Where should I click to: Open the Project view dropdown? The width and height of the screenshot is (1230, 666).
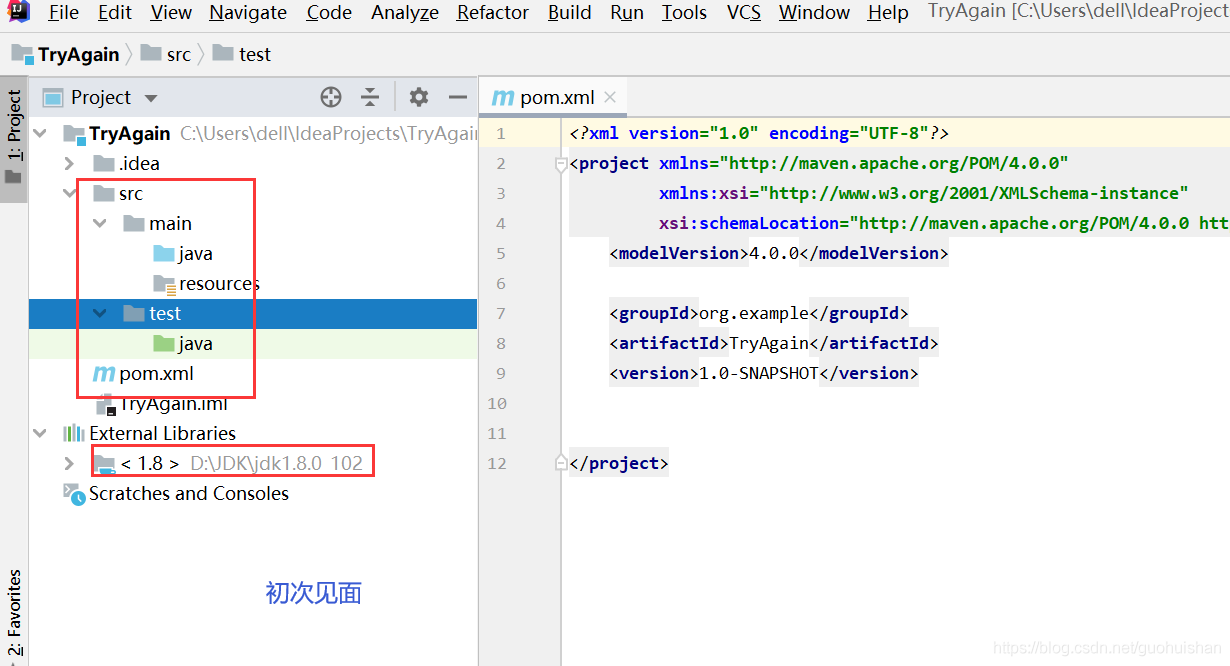151,98
